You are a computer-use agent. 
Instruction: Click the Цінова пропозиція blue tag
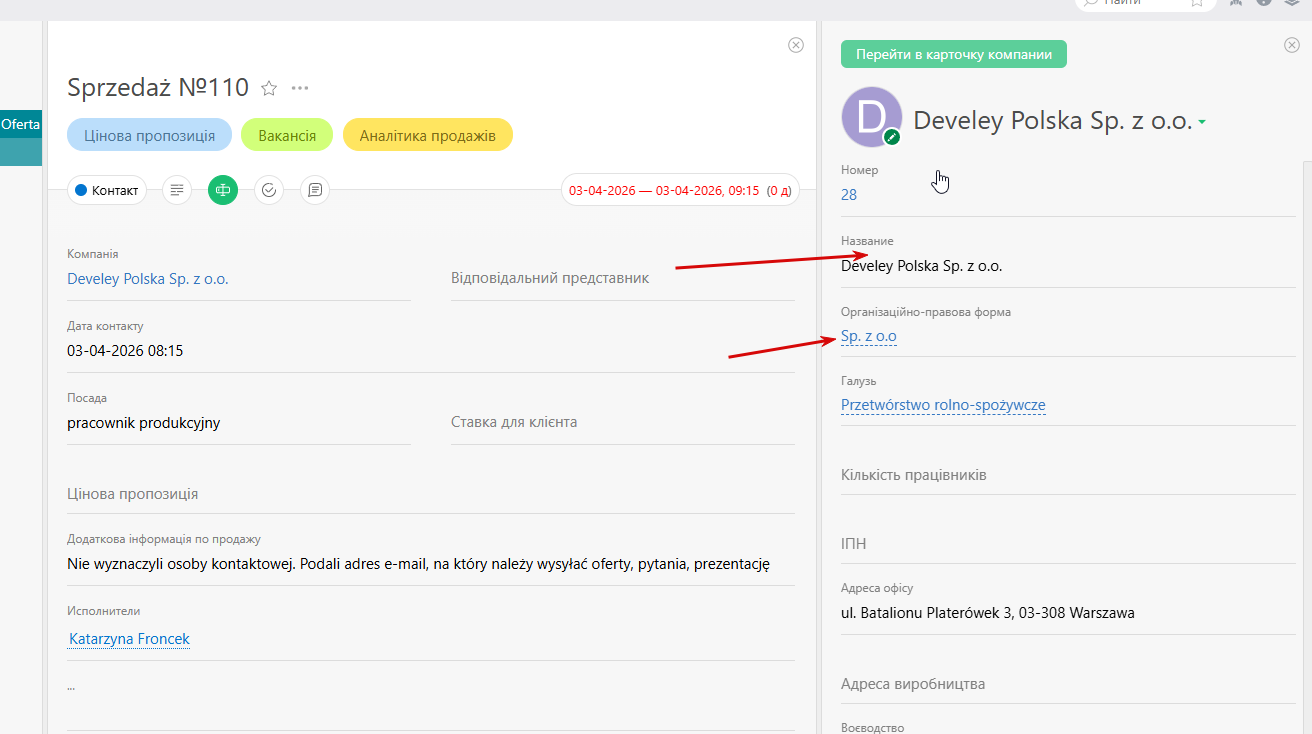[149, 135]
